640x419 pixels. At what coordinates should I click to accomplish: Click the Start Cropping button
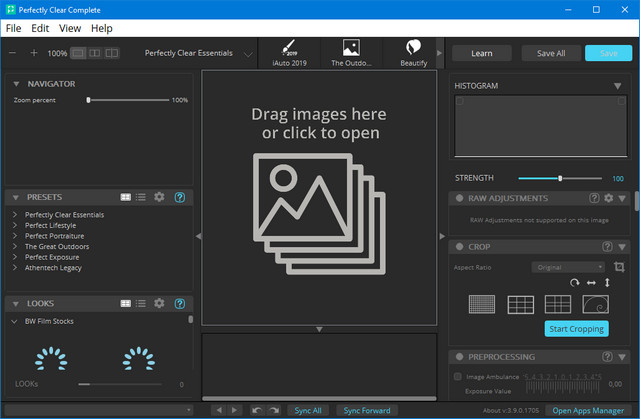point(576,329)
